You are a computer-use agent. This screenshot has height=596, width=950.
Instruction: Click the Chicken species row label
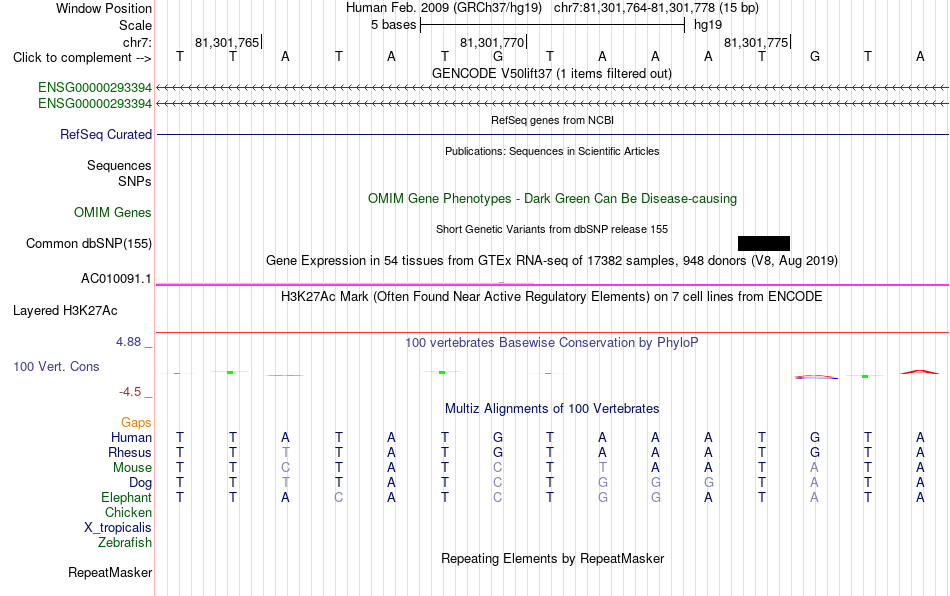pos(128,512)
